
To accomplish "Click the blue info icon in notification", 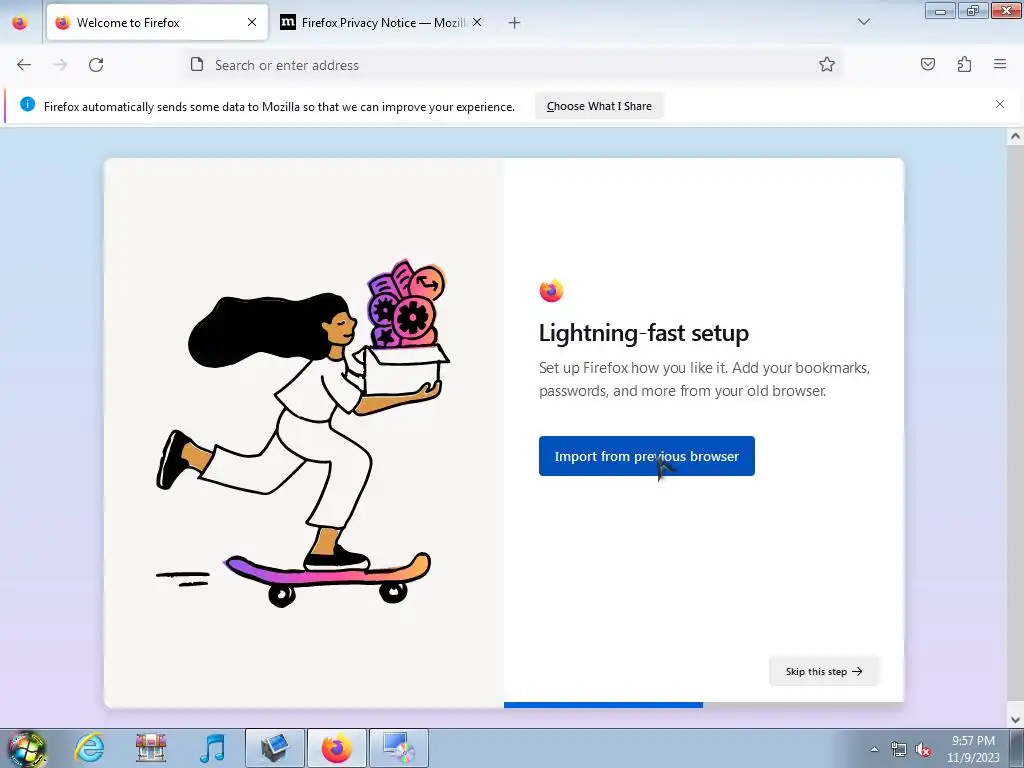I will coord(27,104).
